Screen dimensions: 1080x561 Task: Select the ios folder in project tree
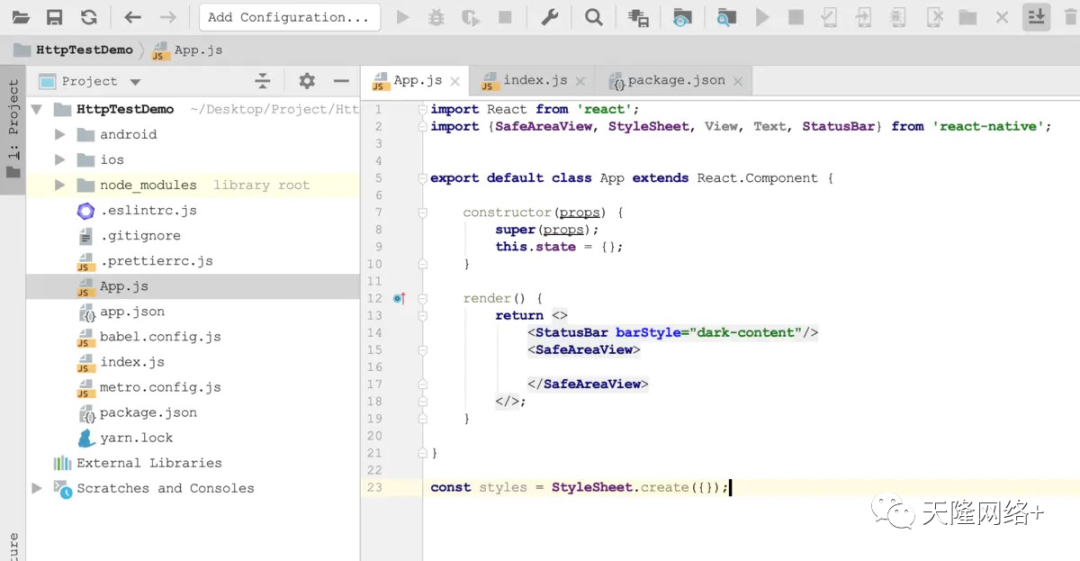112,160
